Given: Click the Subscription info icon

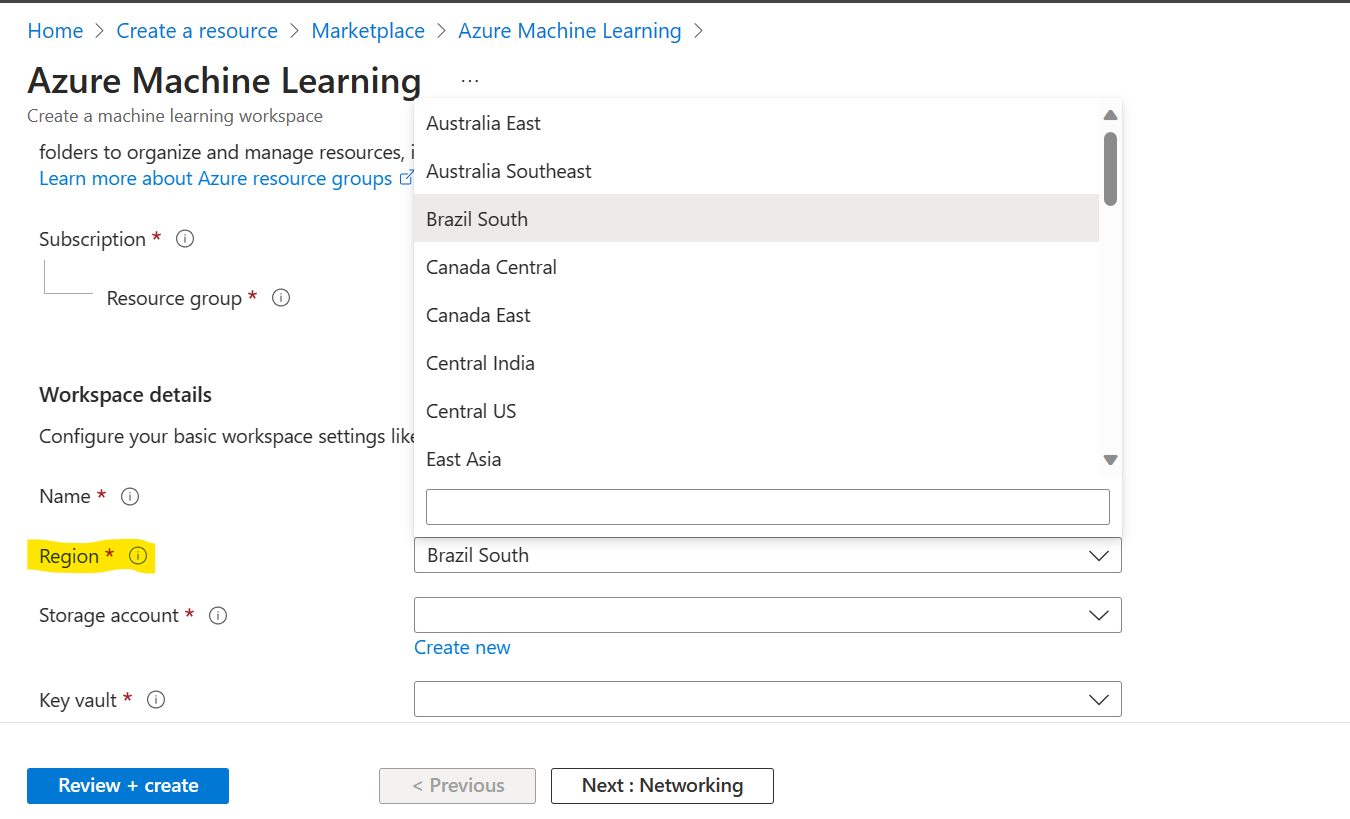Looking at the screenshot, I should pyautogui.click(x=185, y=239).
